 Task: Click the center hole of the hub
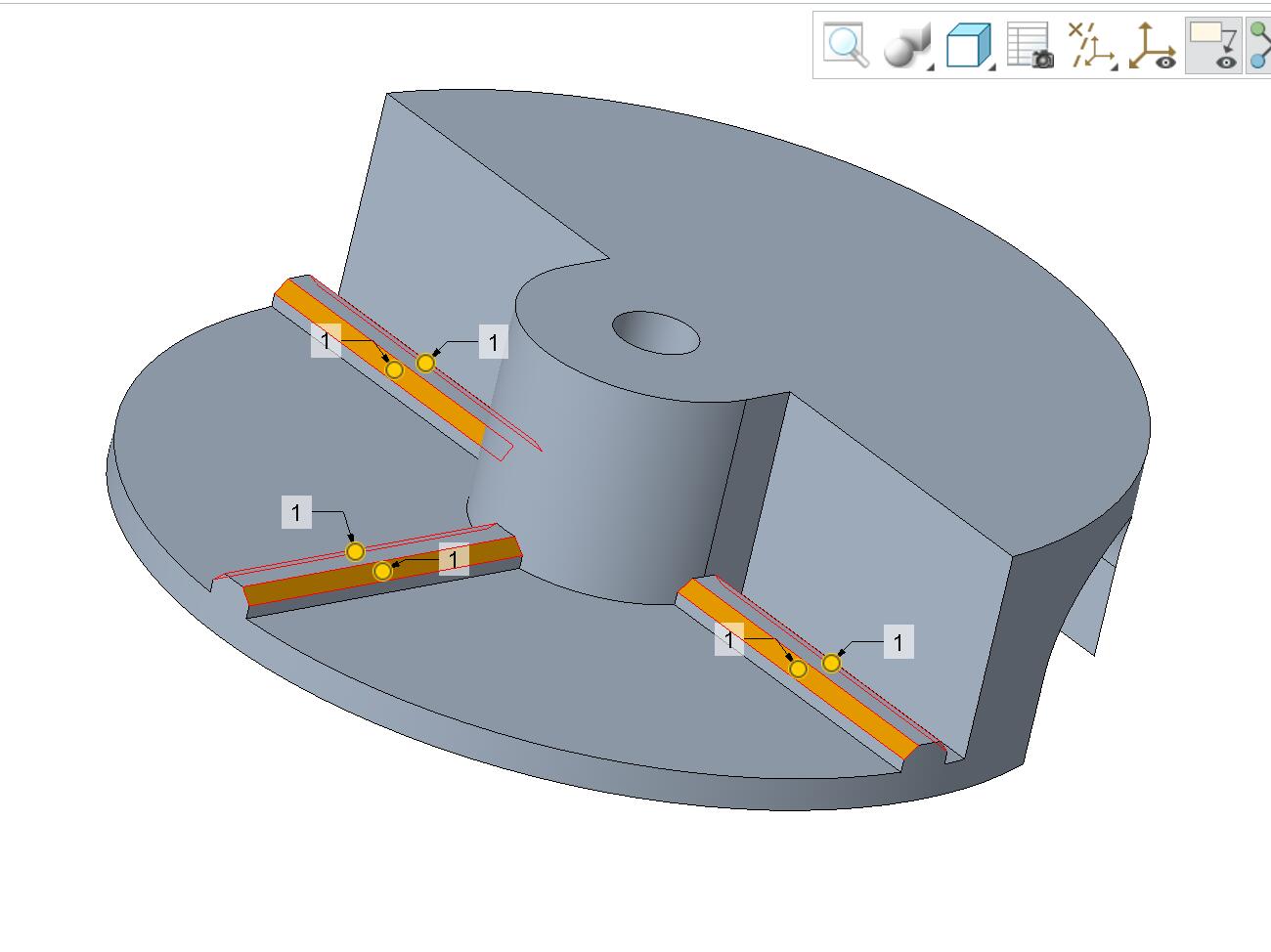[656, 333]
